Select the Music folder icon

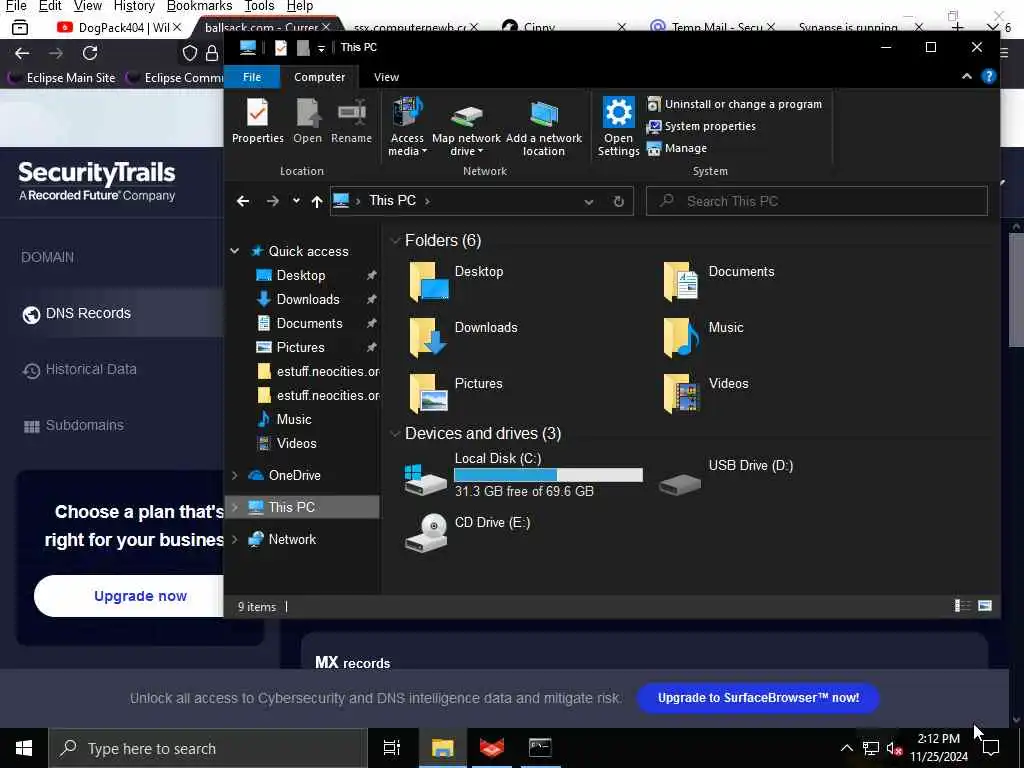[x=681, y=338]
